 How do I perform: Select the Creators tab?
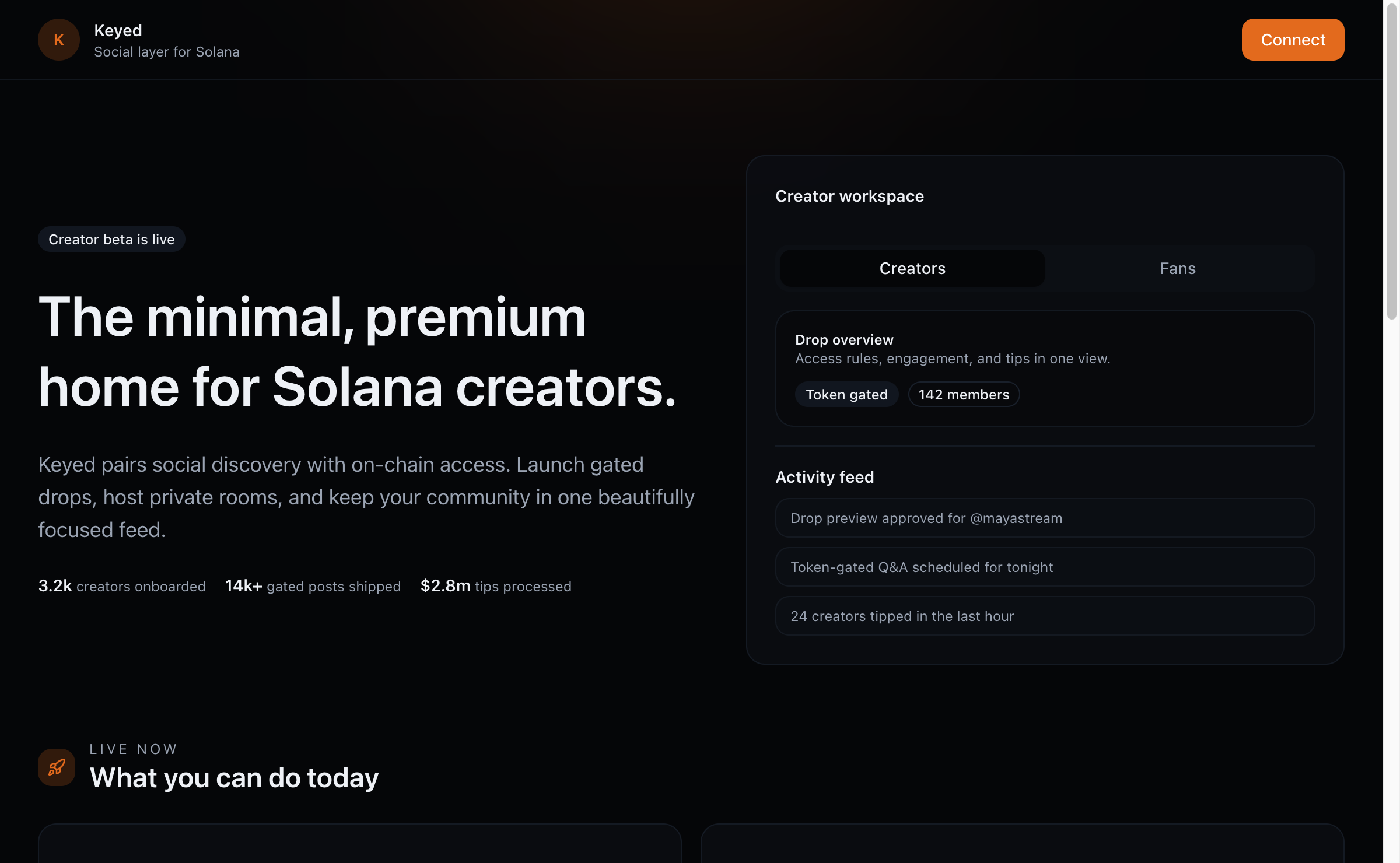(x=912, y=268)
